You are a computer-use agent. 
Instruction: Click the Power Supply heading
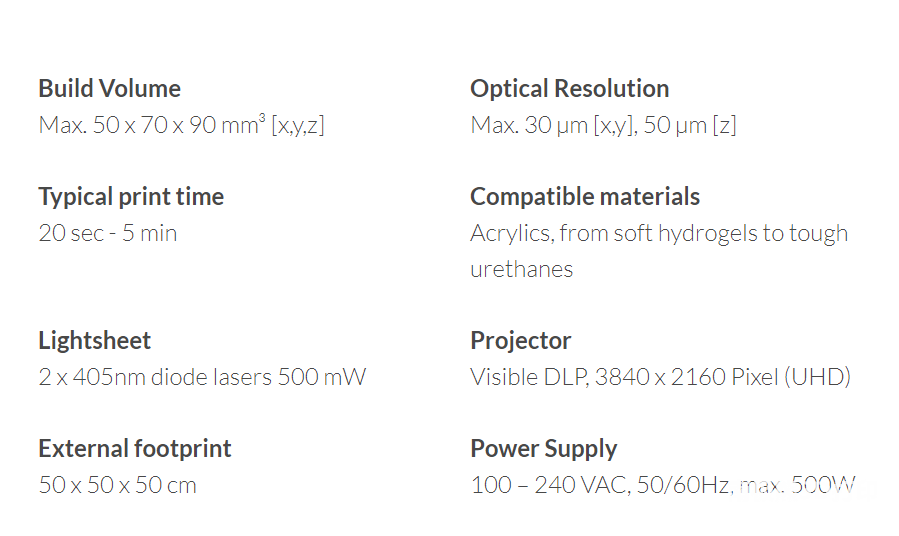pyautogui.click(x=544, y=448)
